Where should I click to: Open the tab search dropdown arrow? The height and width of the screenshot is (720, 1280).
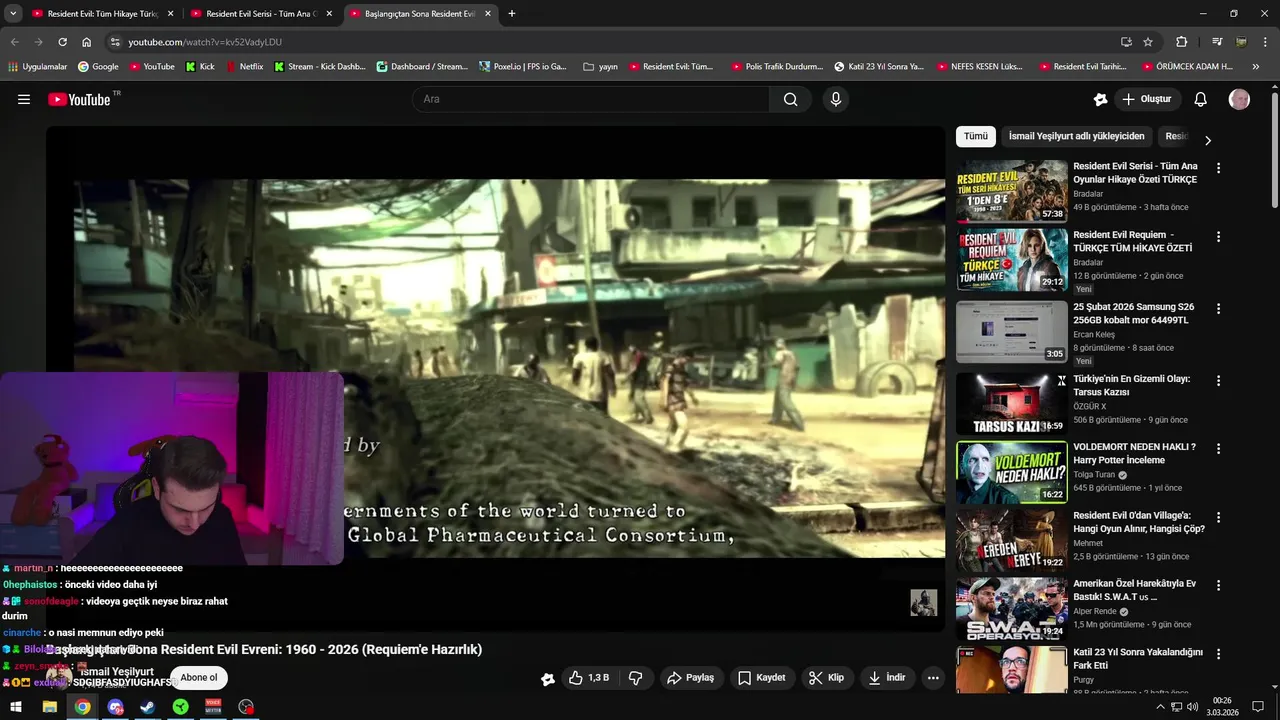(13, 14)
